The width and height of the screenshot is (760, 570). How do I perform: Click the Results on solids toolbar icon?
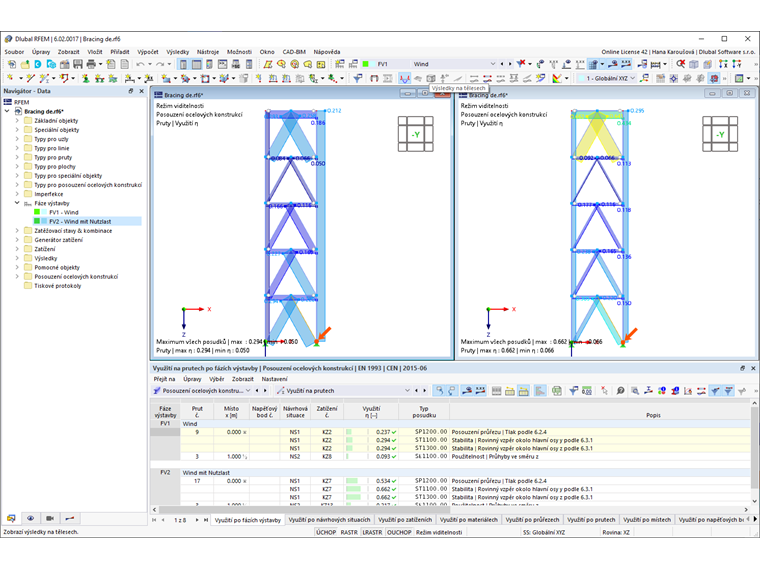coord(431,78)
